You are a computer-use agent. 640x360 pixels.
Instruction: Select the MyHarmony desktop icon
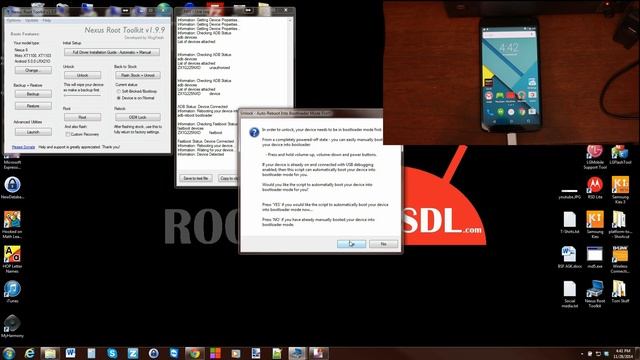pyautogui.click(x=12, y=327)
